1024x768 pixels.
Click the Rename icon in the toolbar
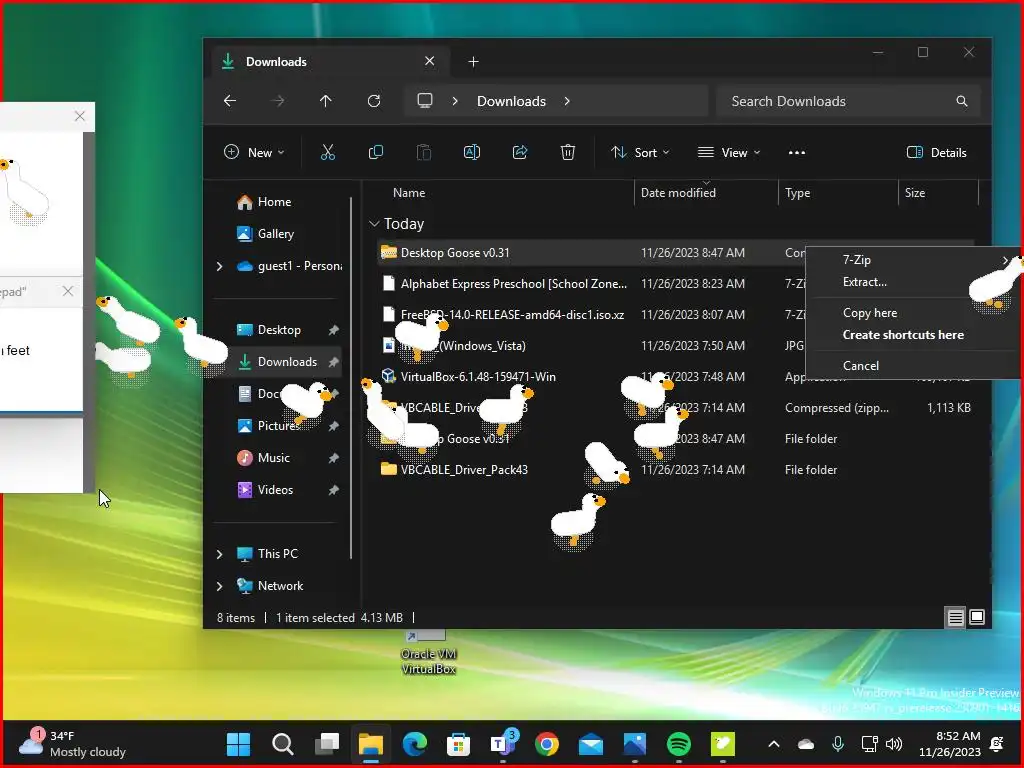pos(472,153)
